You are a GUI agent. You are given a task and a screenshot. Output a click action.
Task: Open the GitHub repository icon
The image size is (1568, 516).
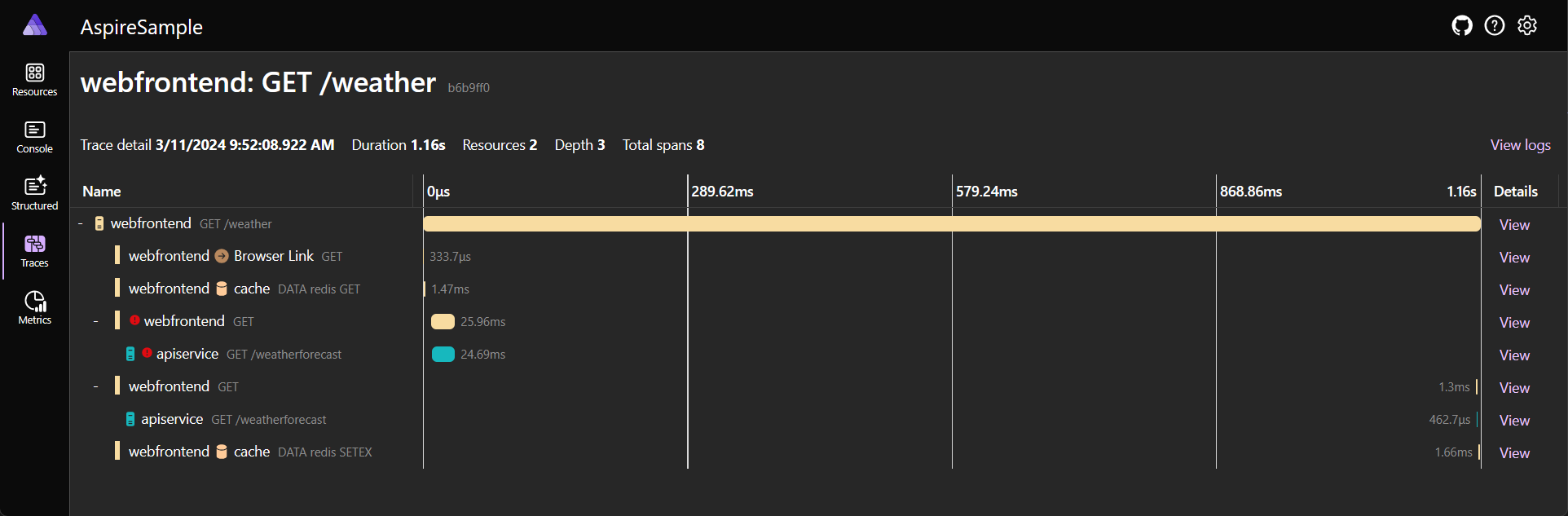point(1462,26)
